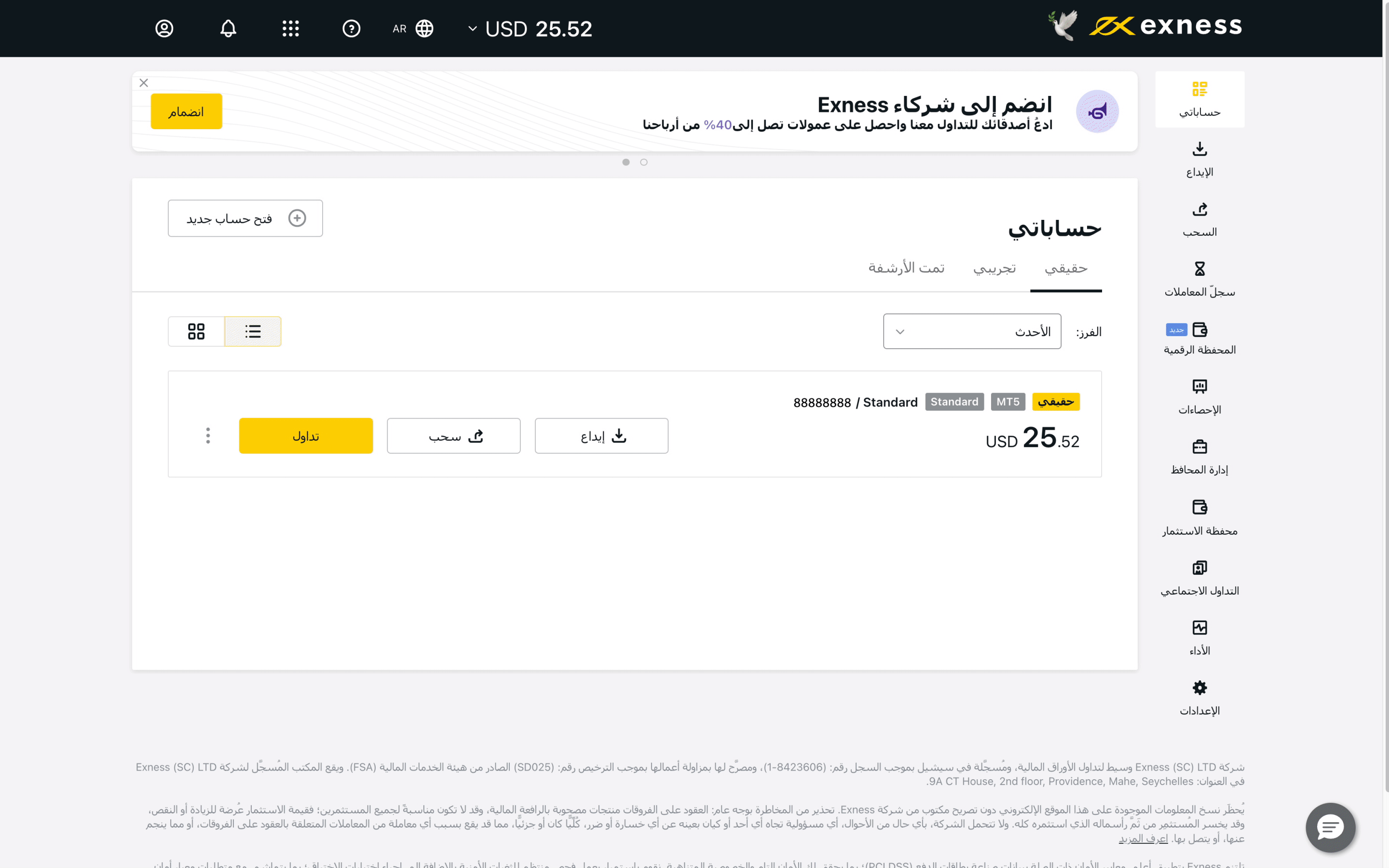Open الإعدادات settings gear
This screenshot has width=1389, height=868.
point(1199,698)
